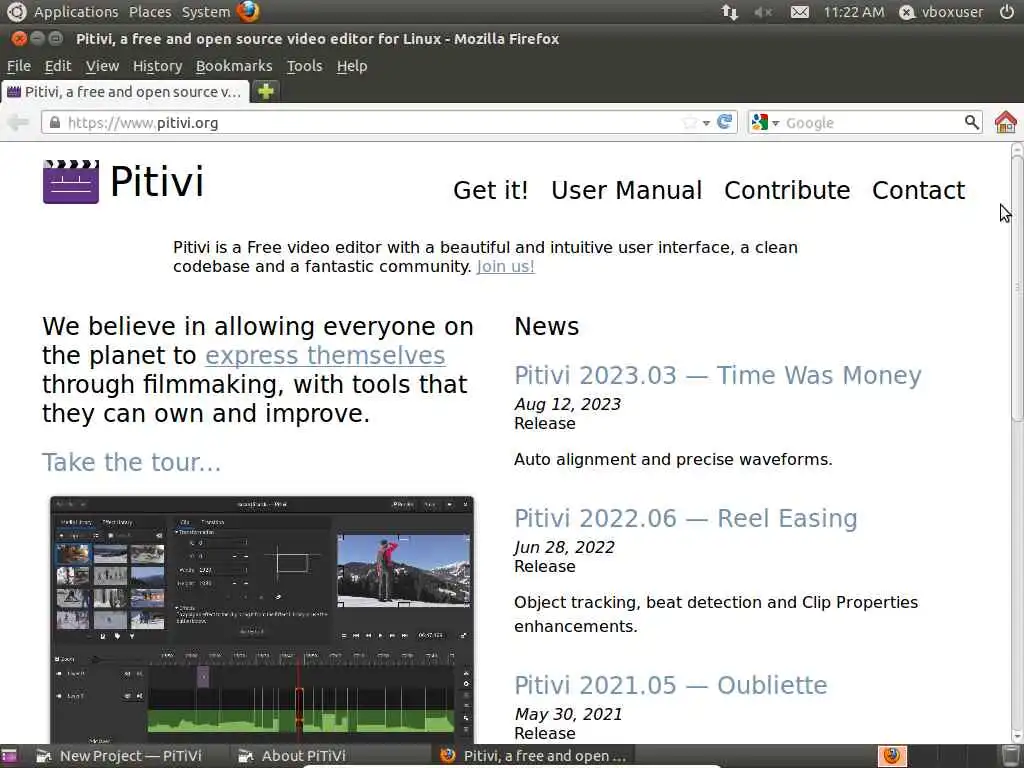
Task: Open Firefox History menu
Action: (157, 66)
